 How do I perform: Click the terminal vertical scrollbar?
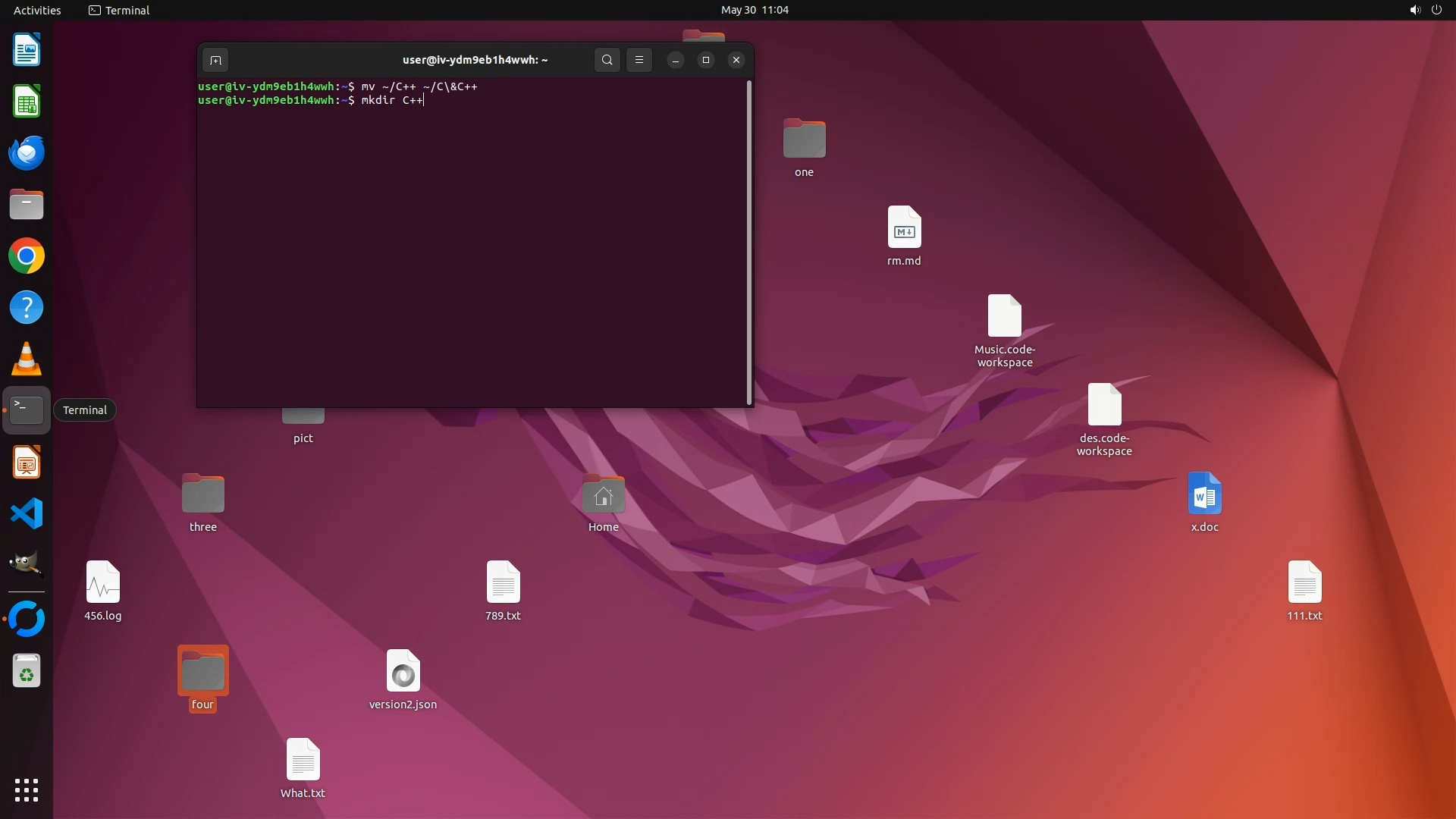pos(749,243)
